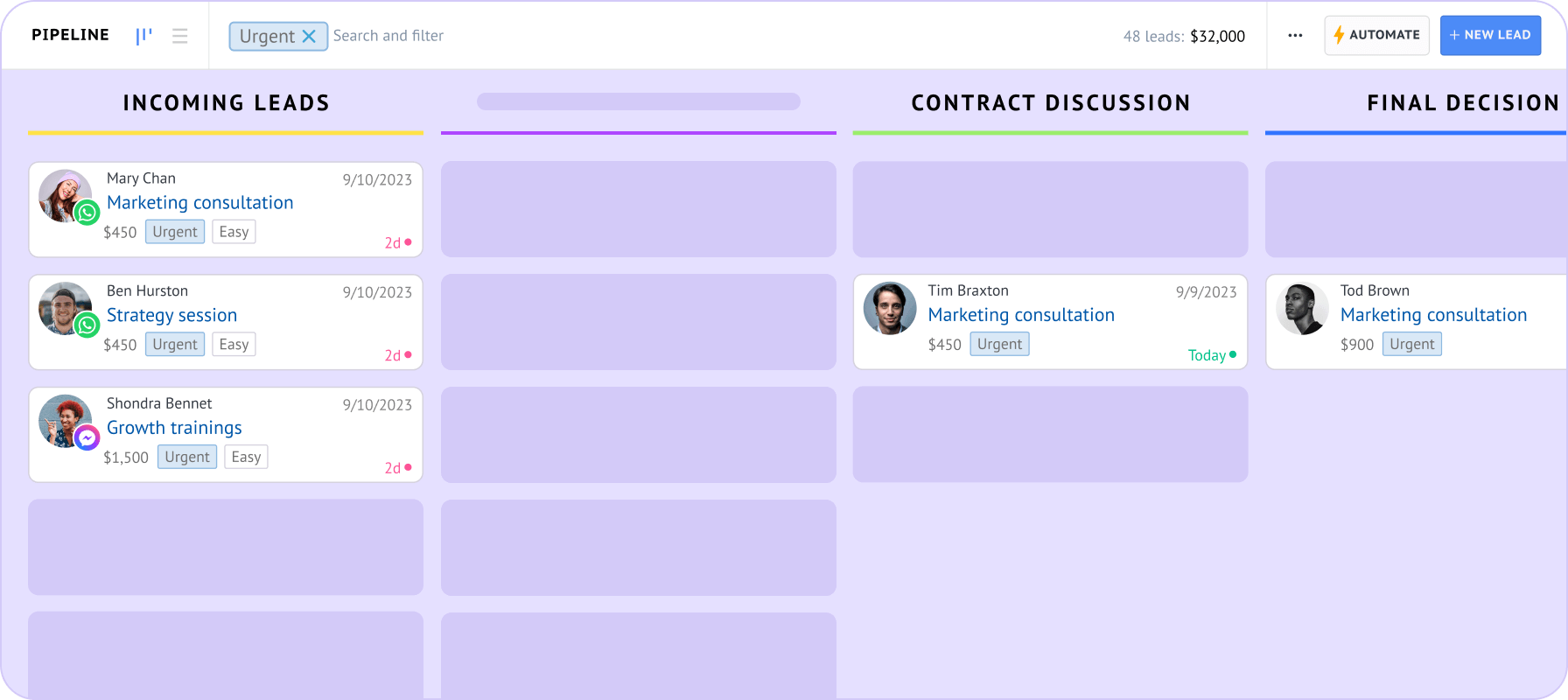Remove the Urgent filter with X

click(309, 36)
